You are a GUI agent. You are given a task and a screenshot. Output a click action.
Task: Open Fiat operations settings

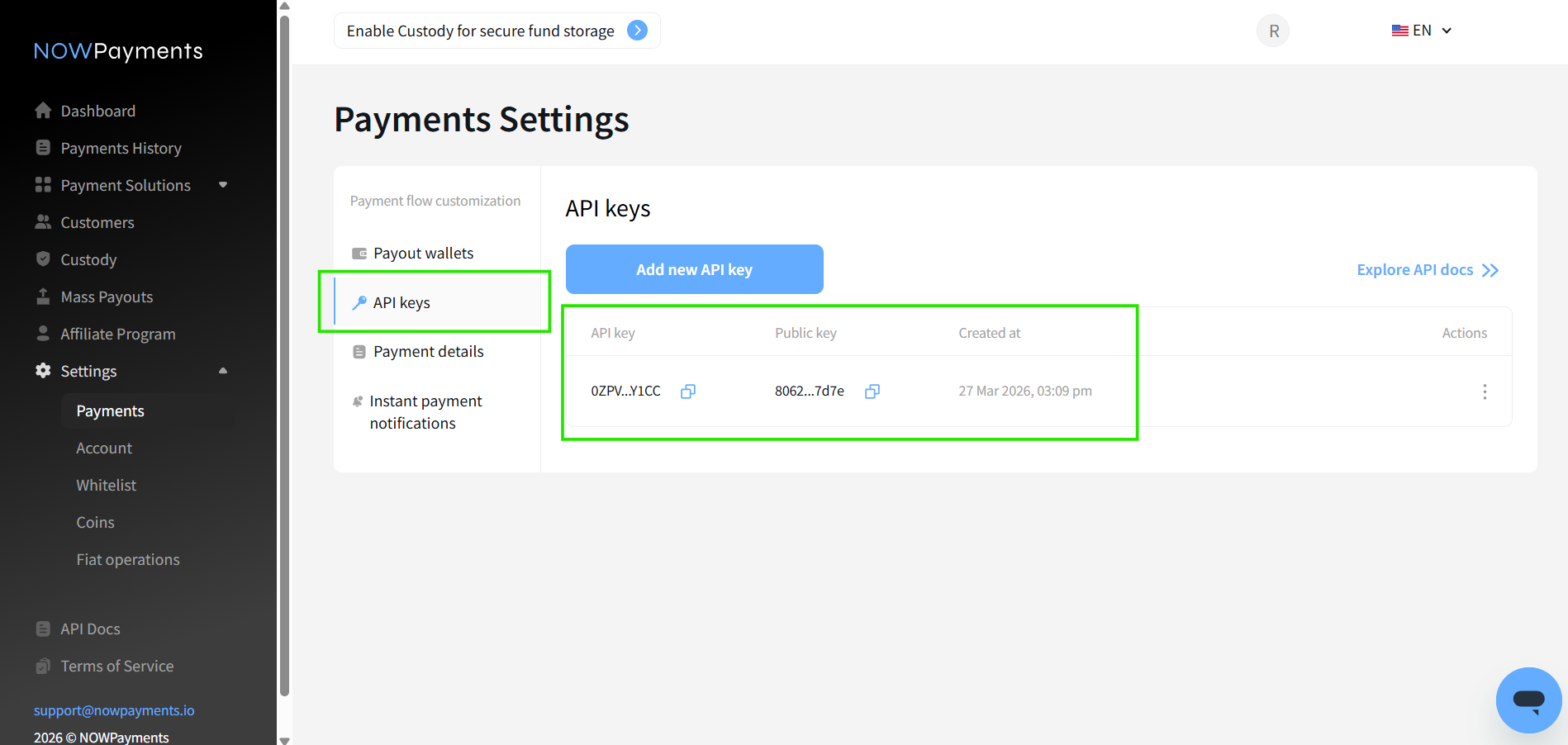pyautogui.click(x=128, y=559)
